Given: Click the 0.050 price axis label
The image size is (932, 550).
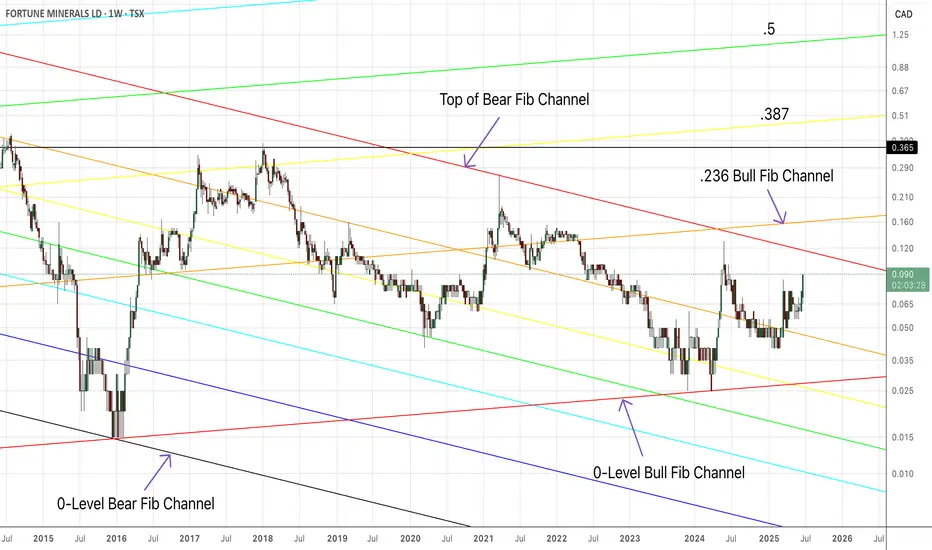Looking at the screenshot, I should click(x=902, y=328).
